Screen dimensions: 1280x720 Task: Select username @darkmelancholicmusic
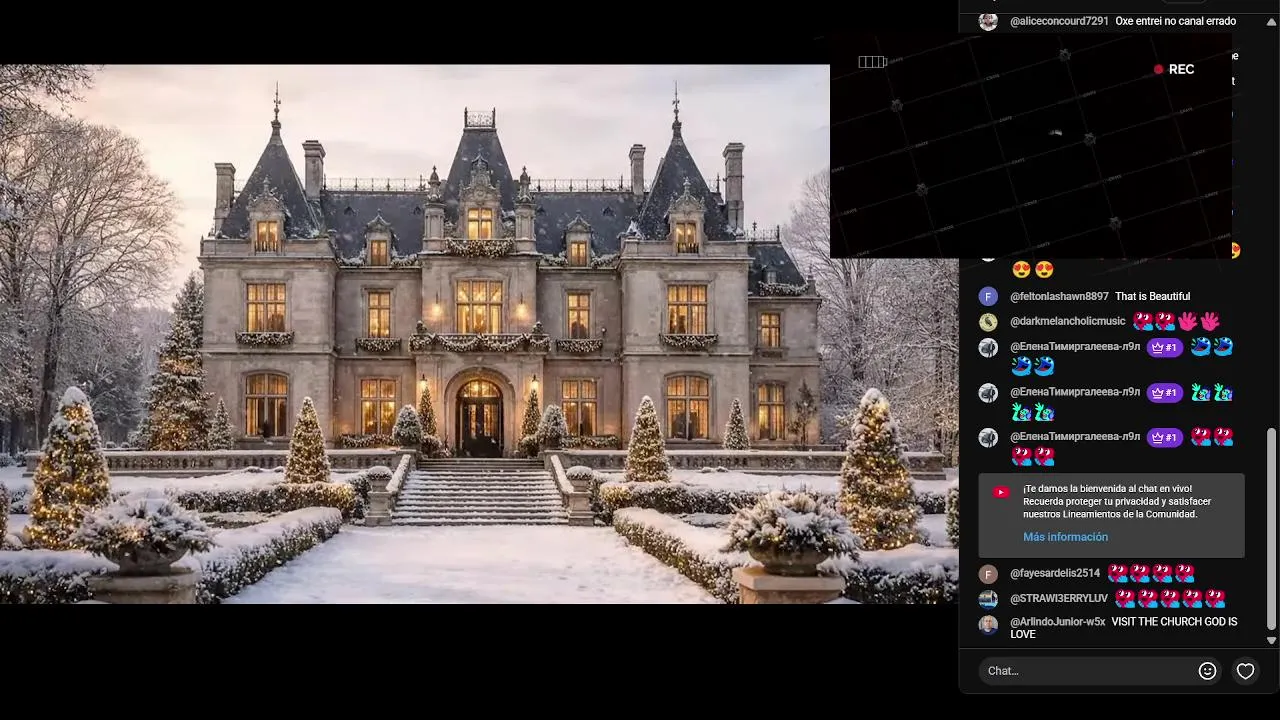(1067, 321)
